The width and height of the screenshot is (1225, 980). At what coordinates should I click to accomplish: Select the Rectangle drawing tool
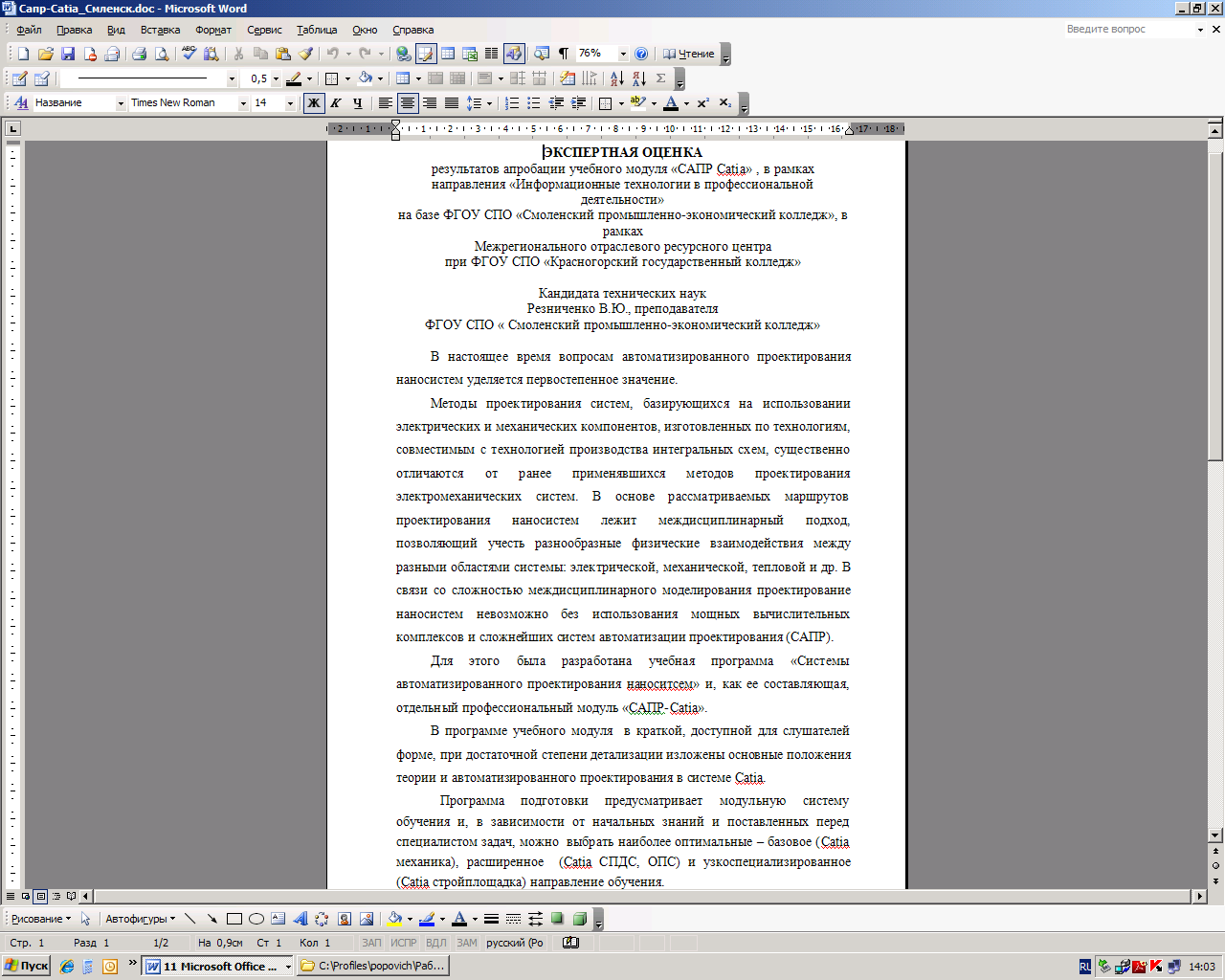pyautogui.click(x=234, y=919)
